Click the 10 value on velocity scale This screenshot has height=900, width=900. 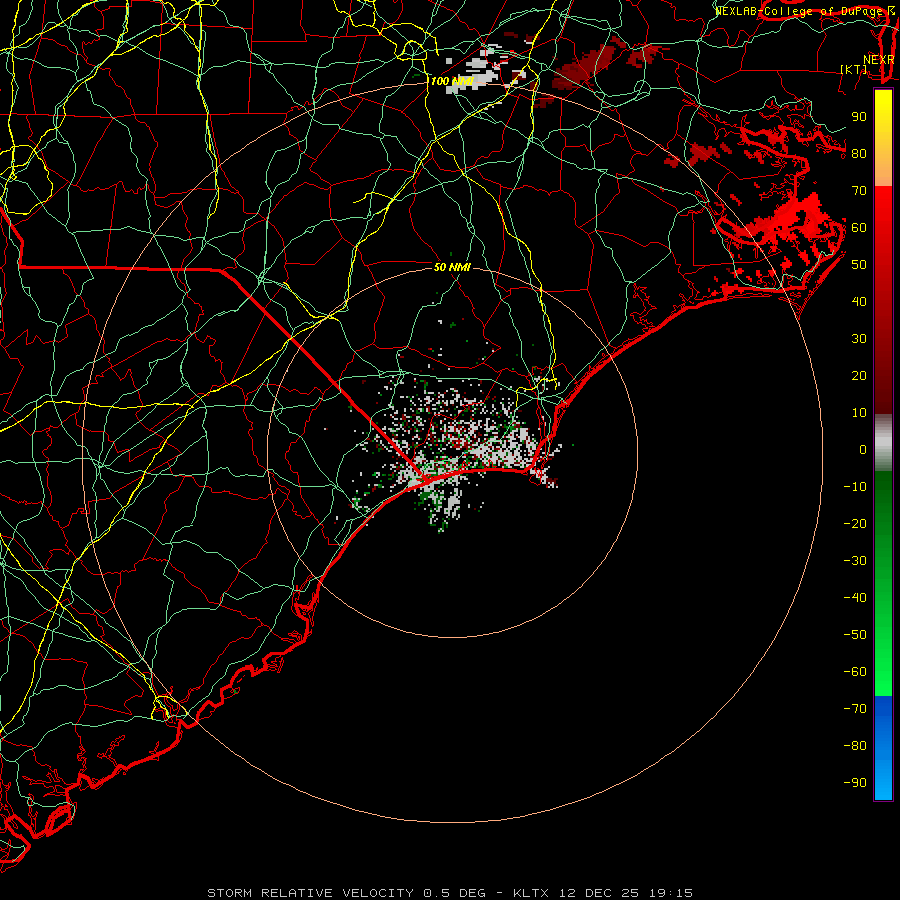click(x=859, y=413)
